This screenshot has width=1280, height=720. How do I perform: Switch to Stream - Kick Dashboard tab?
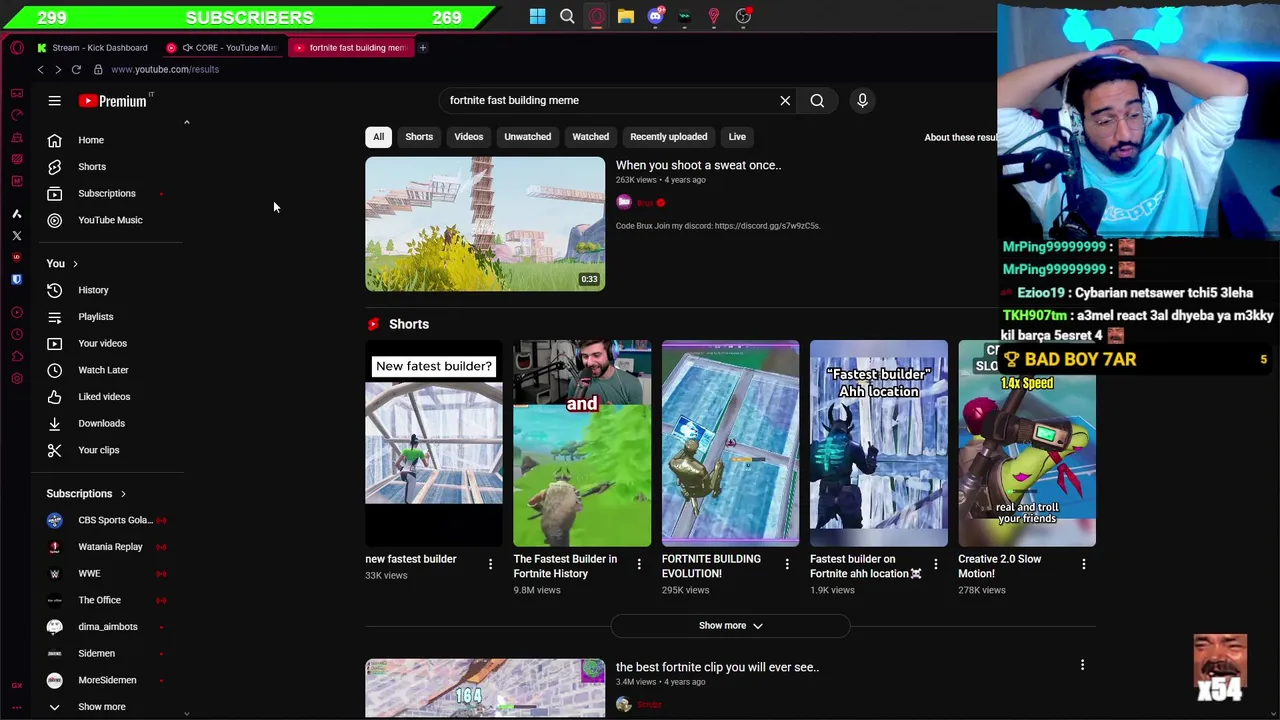pyautogui.click(x=92, y=47)
